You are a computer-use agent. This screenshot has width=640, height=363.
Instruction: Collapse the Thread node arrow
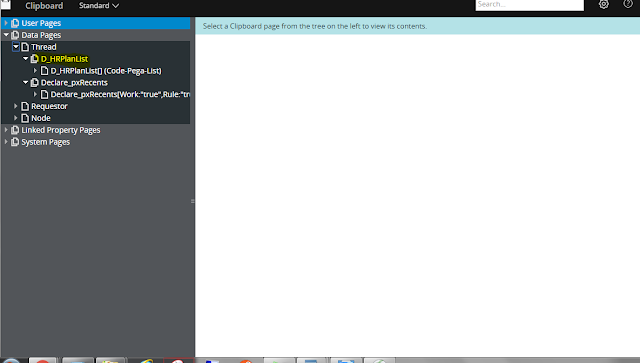coord(16,47)
